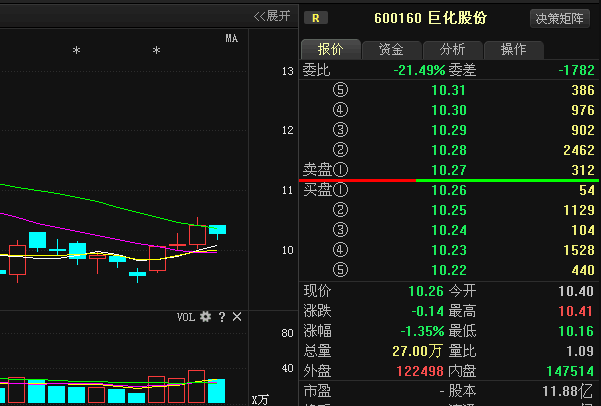Click 委差 value -1782
Image resolution: width=601 pixels, height=406 pixels.
[x=576, y=70]
